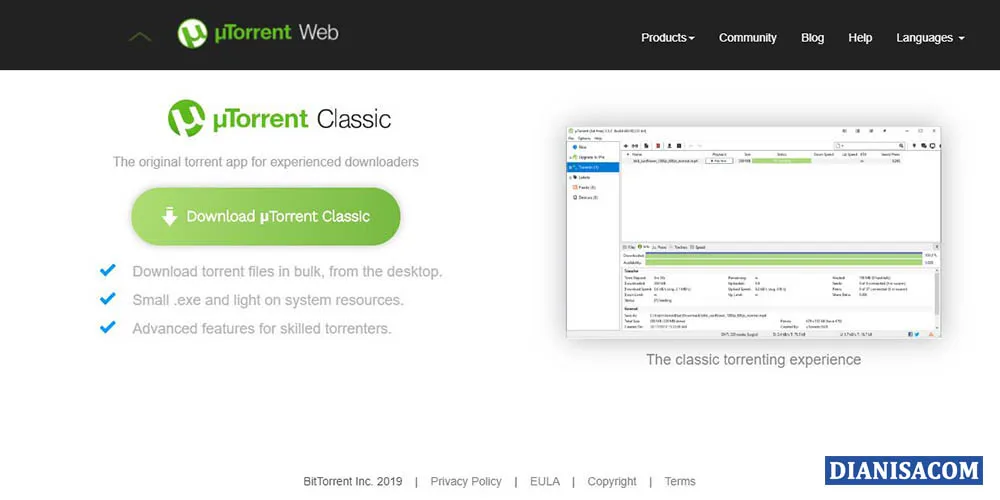The image size is (1000, 500).
Task: Open the Privacy Policy link
Action: pos(466,482)
